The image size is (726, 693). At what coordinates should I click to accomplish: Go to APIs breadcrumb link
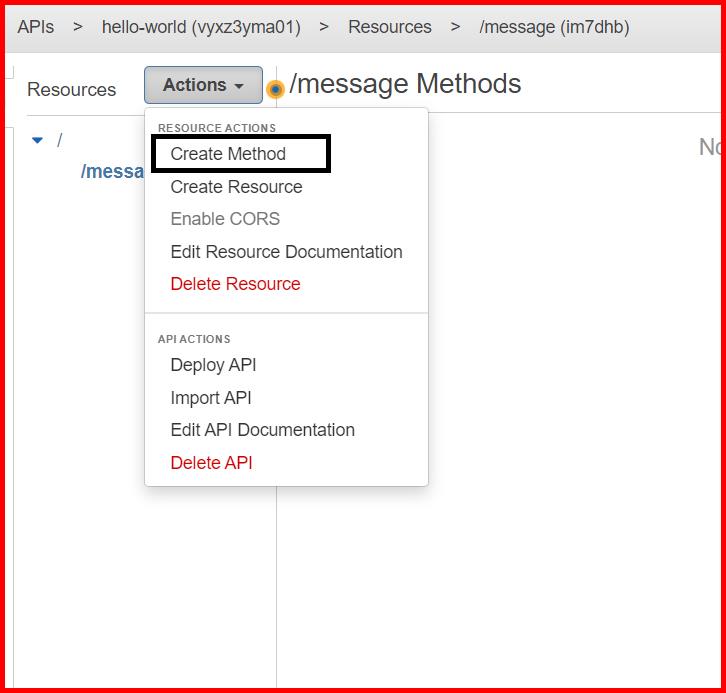(x=36, y=27)
